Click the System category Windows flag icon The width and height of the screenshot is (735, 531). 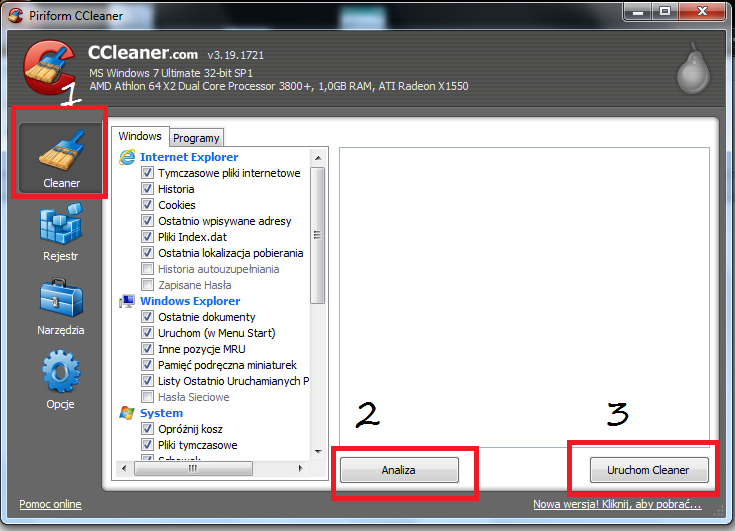pyautogui.click(x=127, y=413)
